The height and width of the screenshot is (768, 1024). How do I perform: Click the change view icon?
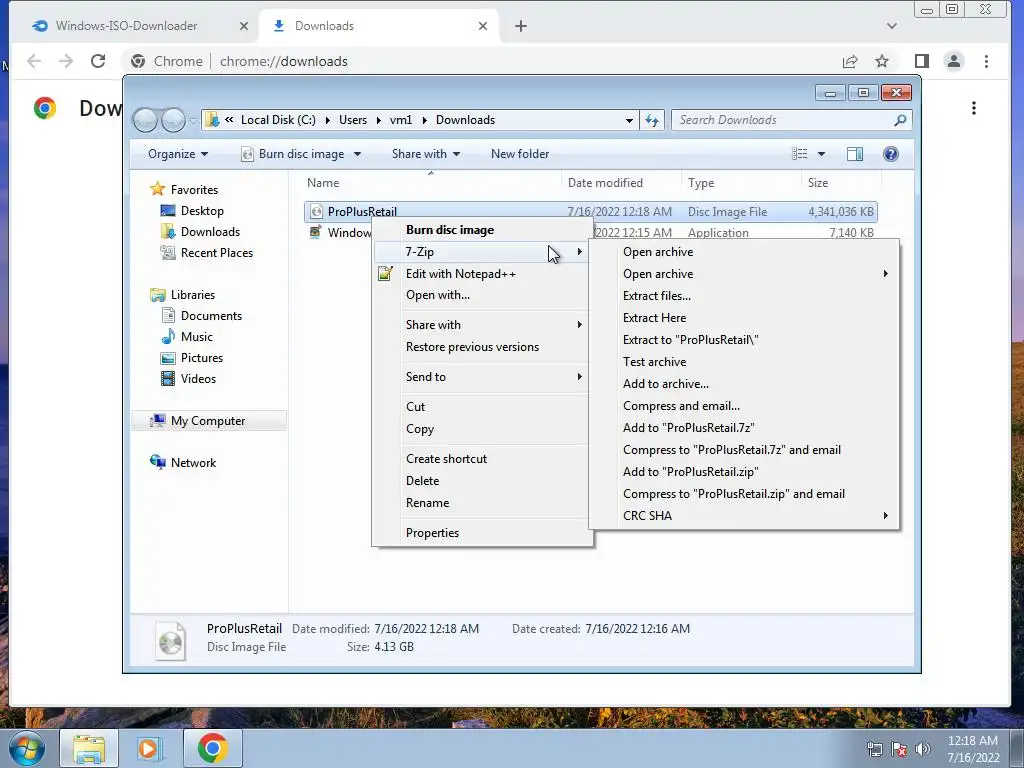coord(799,154)
